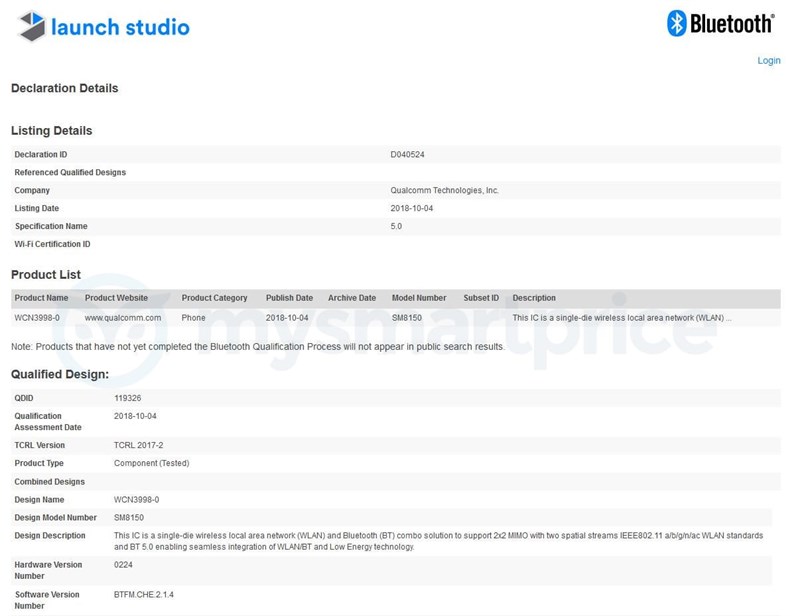The width and height of the screenshot is (800, 616).
Task: Click the Bluetooth Qualification Process note
Action: pos(258,347)
